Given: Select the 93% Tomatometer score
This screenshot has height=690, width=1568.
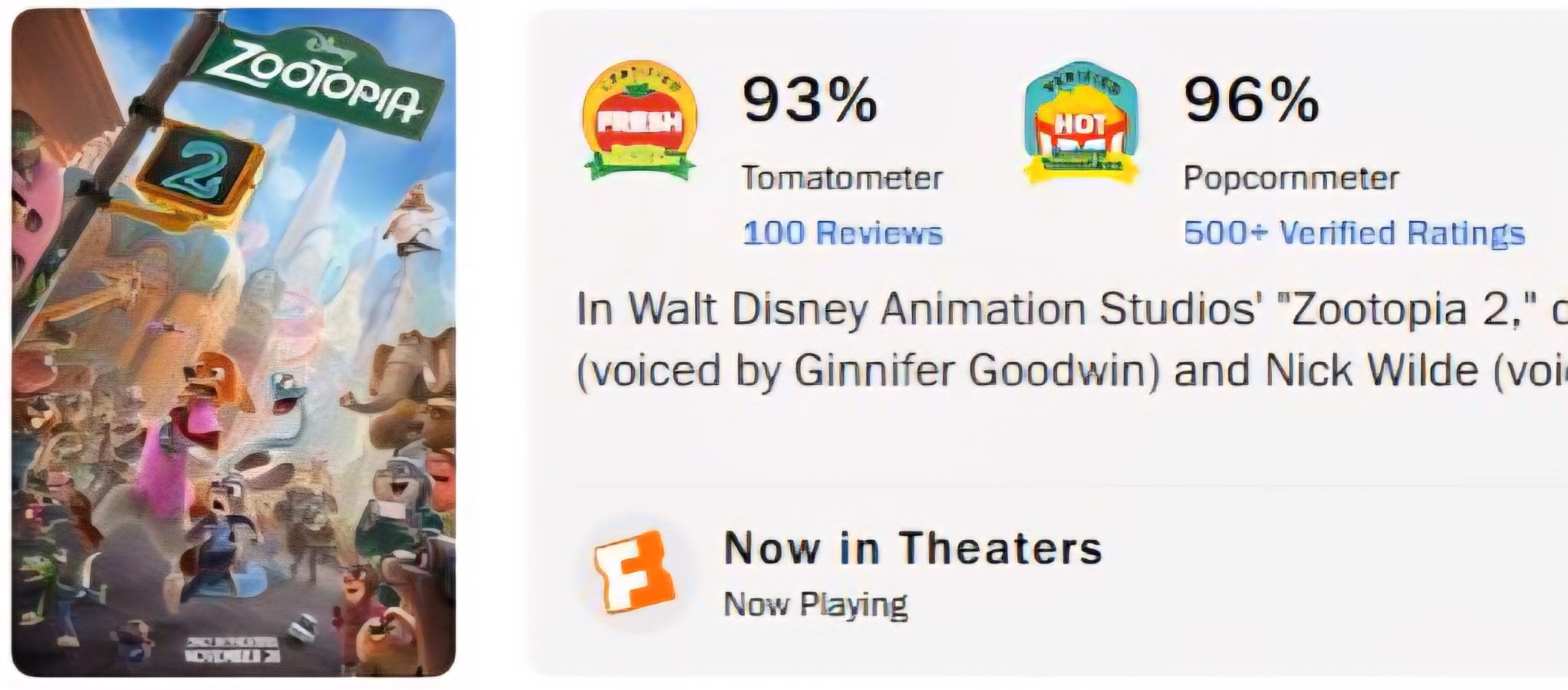Looking at the screenshot, I should (809, 100).
